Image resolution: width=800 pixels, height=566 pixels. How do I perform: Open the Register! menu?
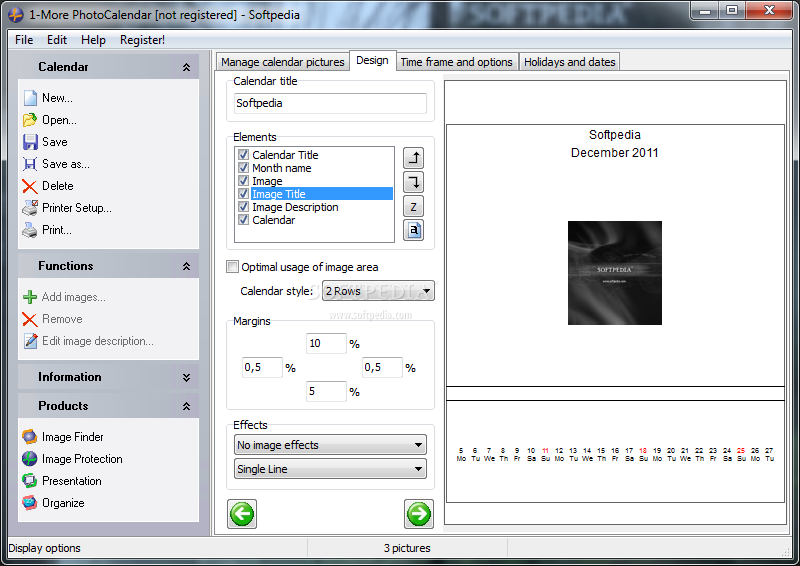click(142, 40)
